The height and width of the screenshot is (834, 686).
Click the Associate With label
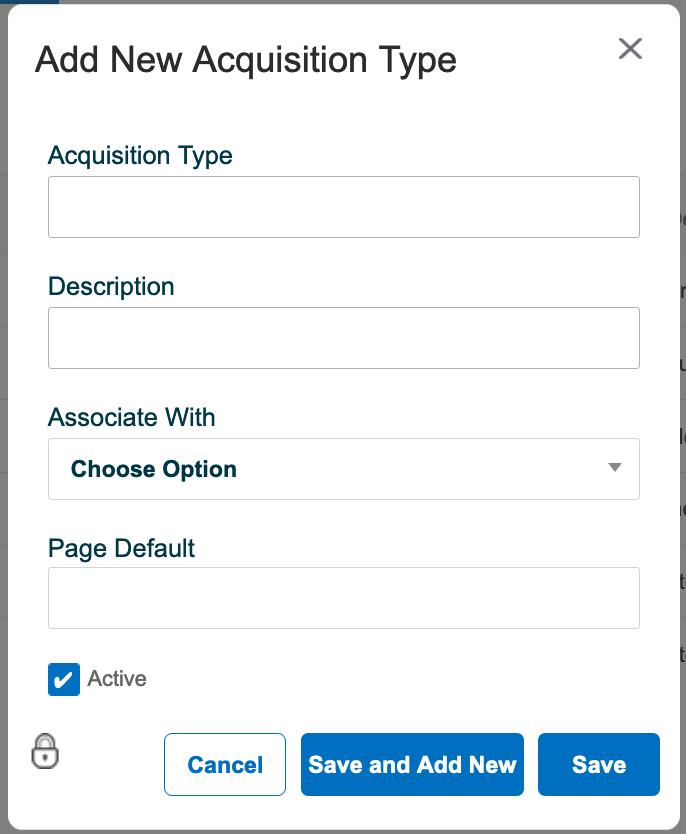click(x=132, y=417)
